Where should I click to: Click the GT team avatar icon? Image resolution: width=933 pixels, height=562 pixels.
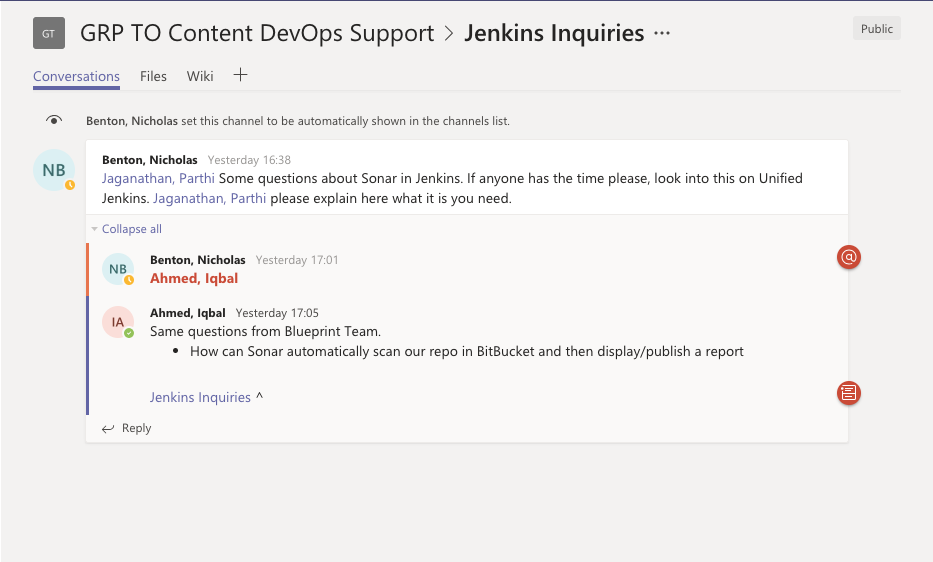pyautogui.click(x=49, y=33)
